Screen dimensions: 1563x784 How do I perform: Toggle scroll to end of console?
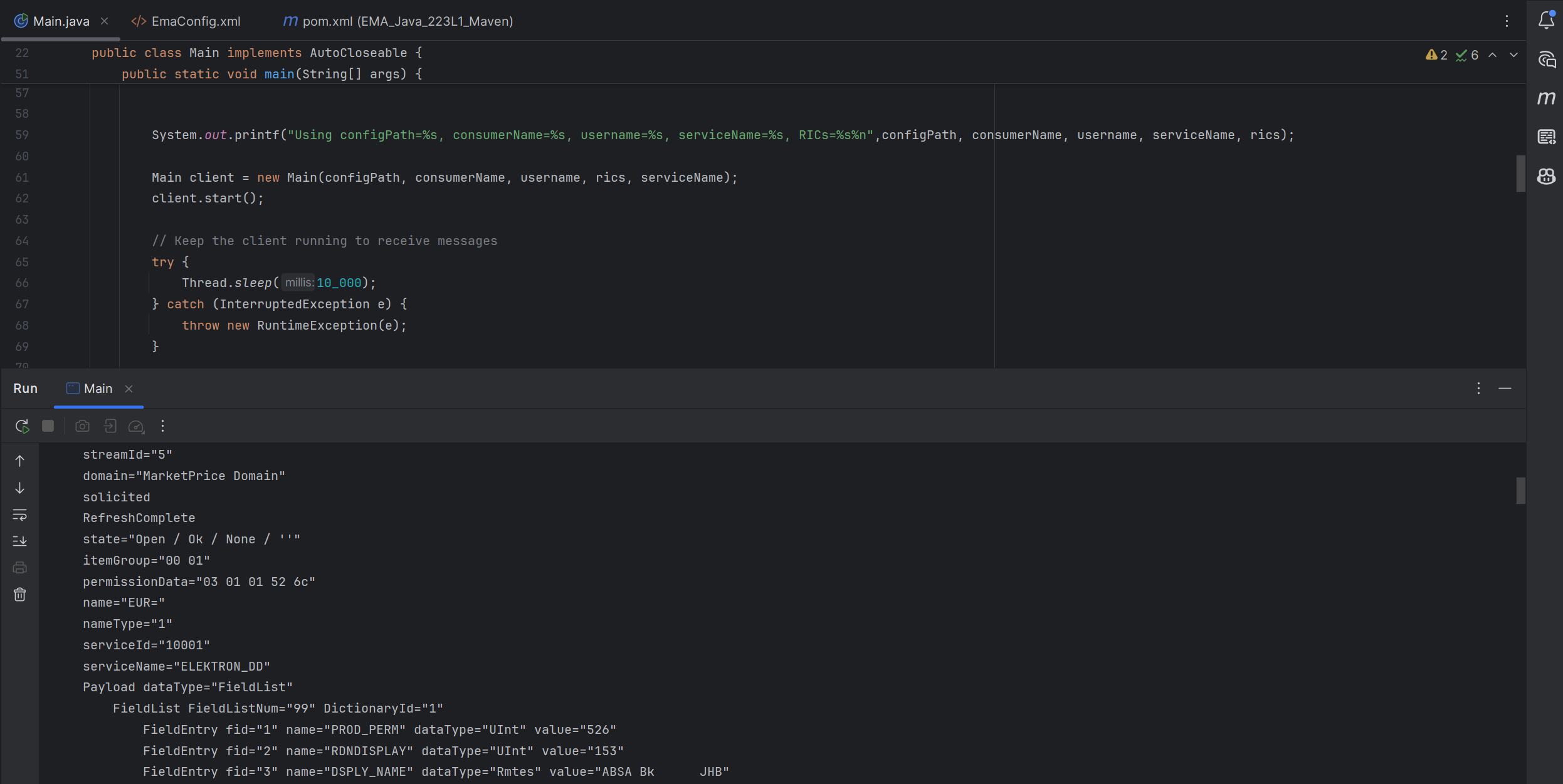20,541
